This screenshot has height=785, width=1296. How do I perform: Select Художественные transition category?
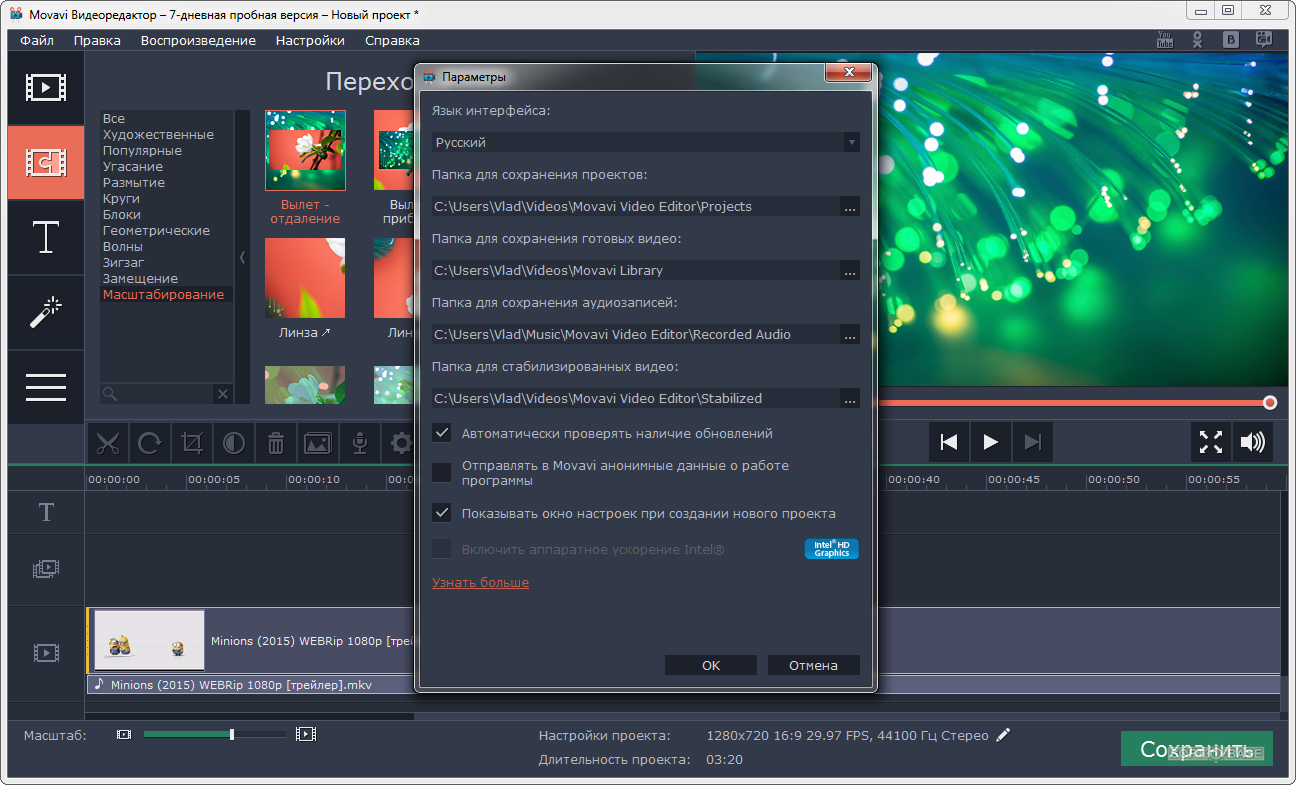click(158, 134)
